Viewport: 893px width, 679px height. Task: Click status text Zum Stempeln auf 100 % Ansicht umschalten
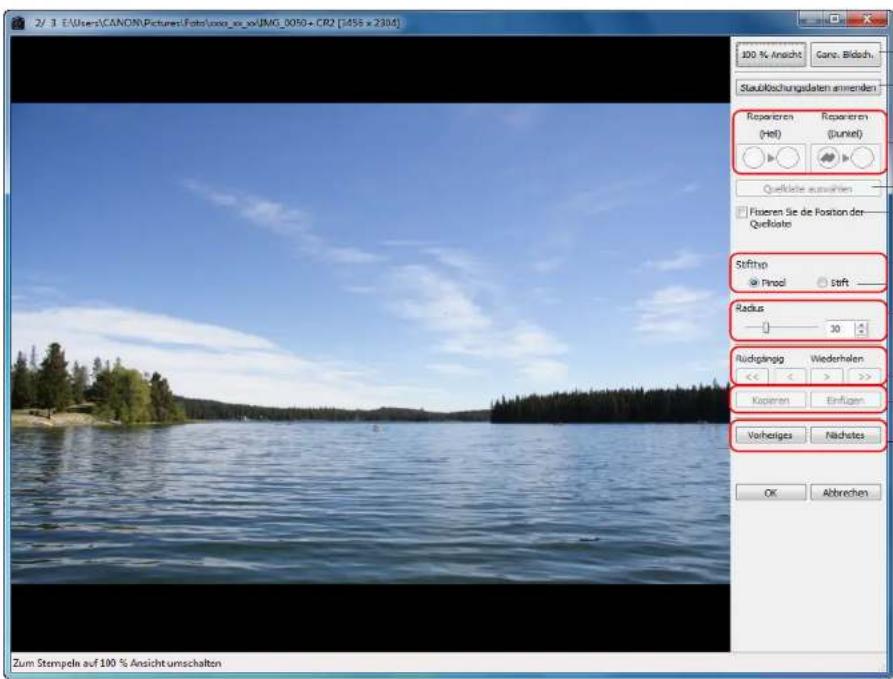coord(117,663)
